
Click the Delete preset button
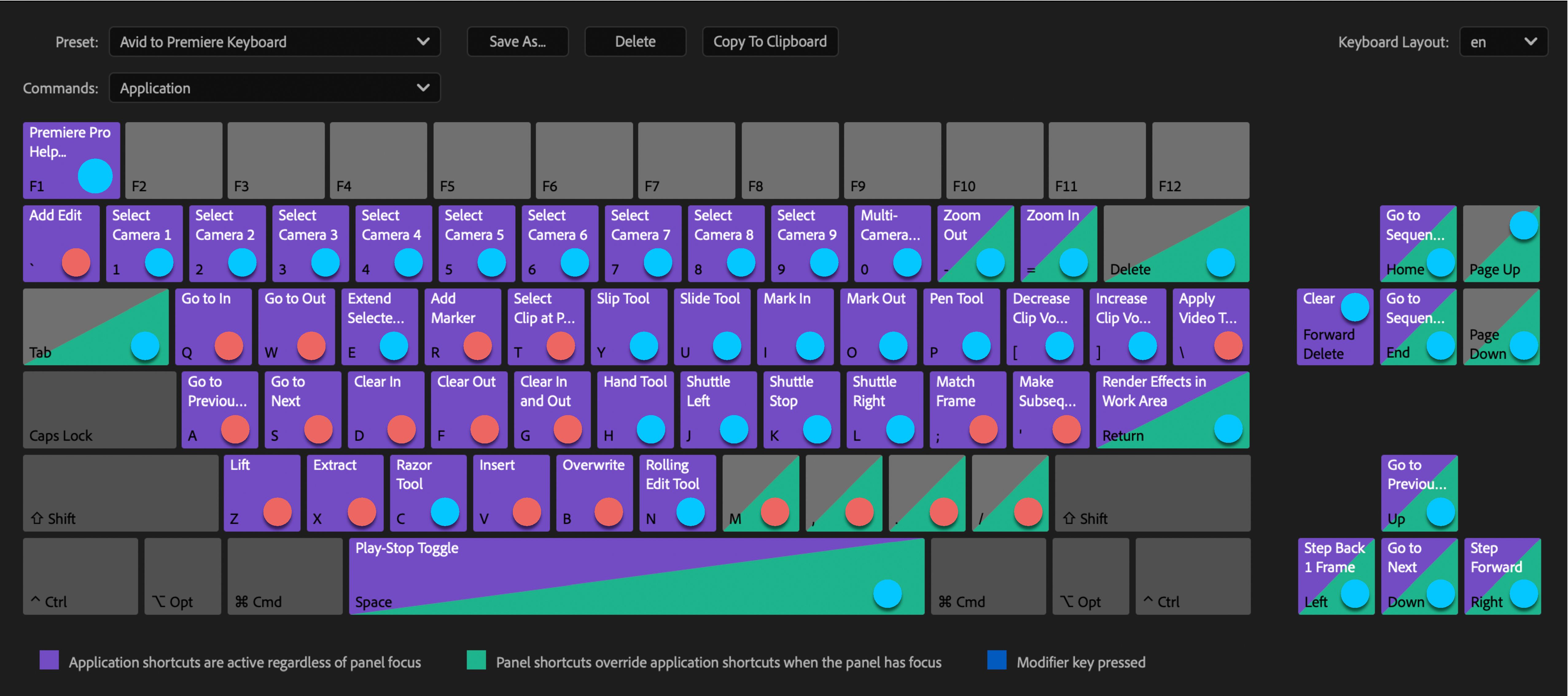(x=635, y=41)
